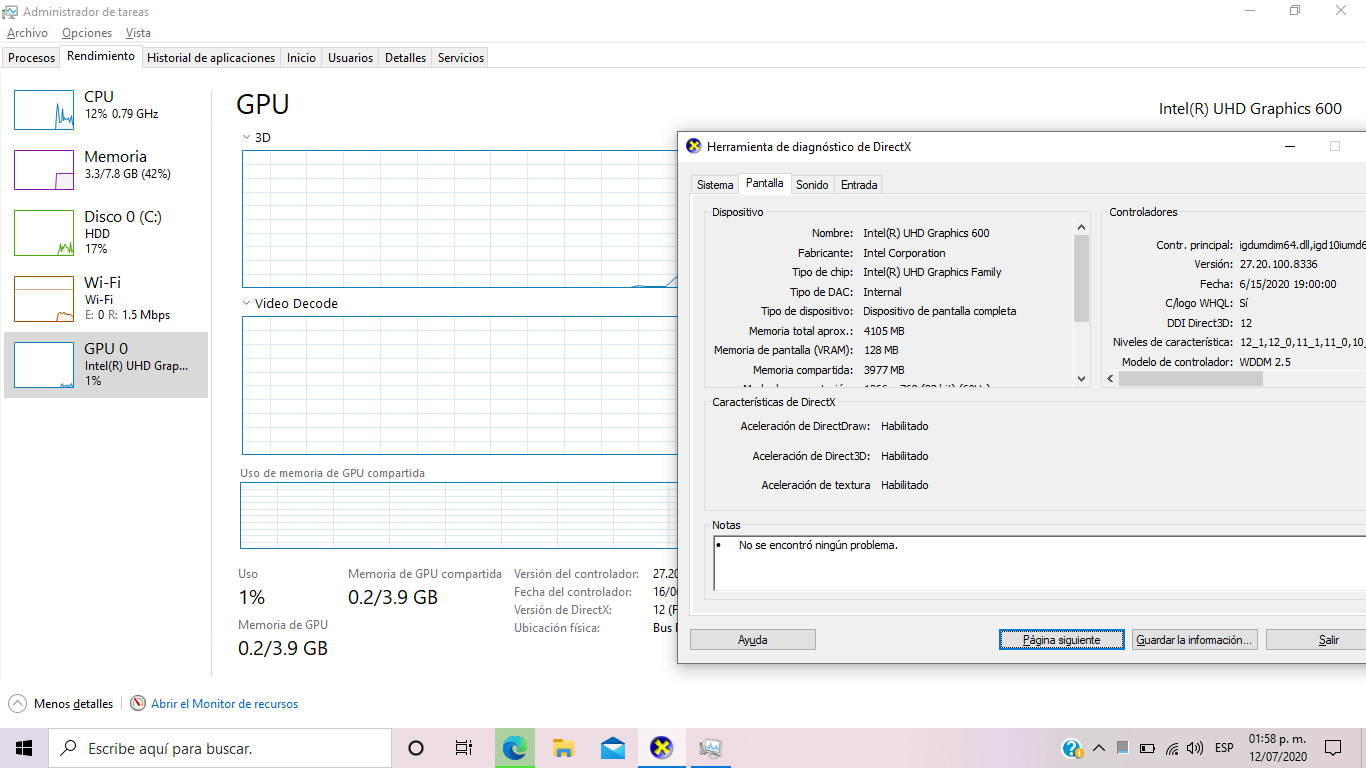Click inside the Notas text box
Image resolution: width=1366 pixels, height=768 pixels.
pos(1039,565)
